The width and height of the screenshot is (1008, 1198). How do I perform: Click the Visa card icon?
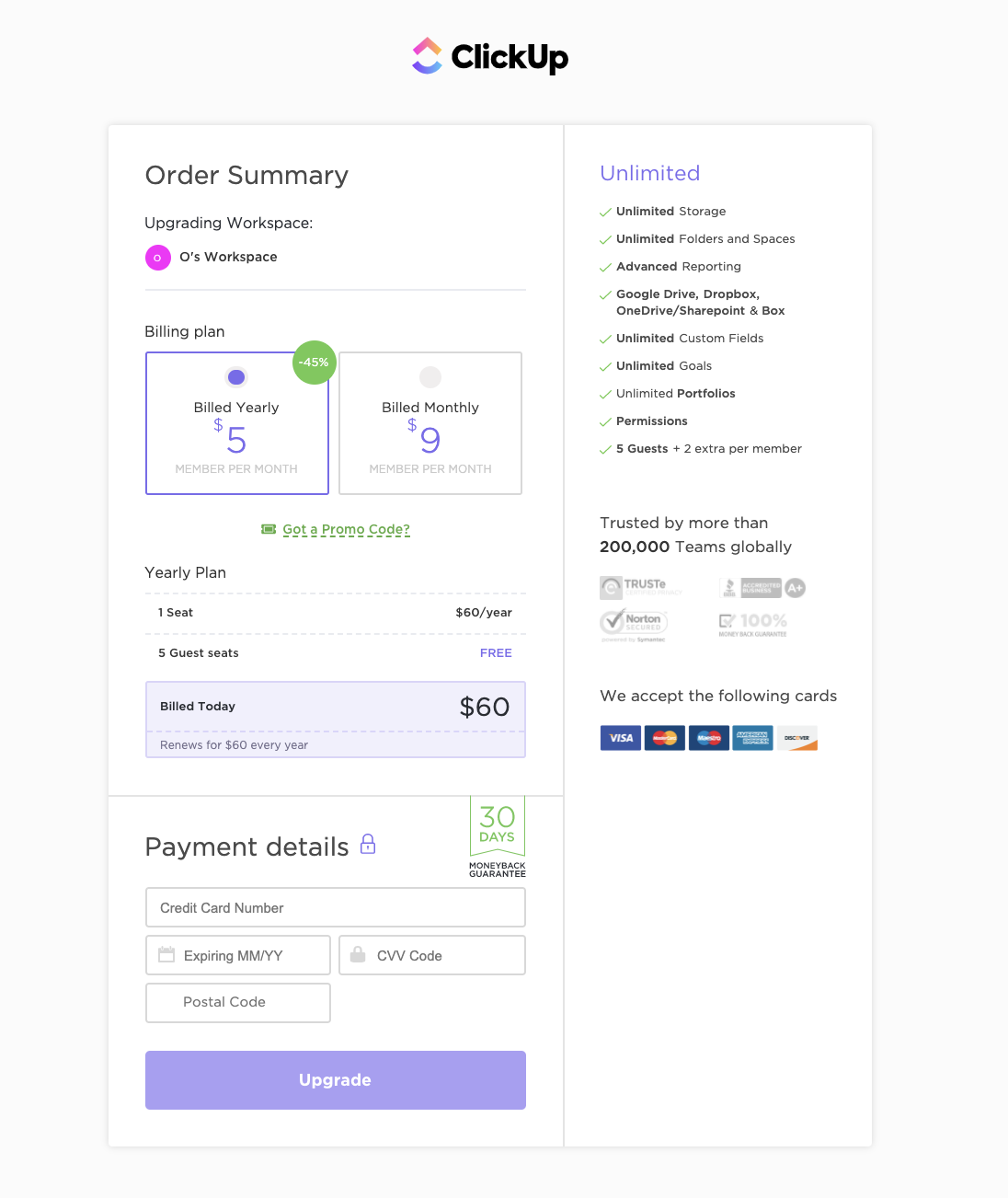pyautogui.click(x=621, y=738)
